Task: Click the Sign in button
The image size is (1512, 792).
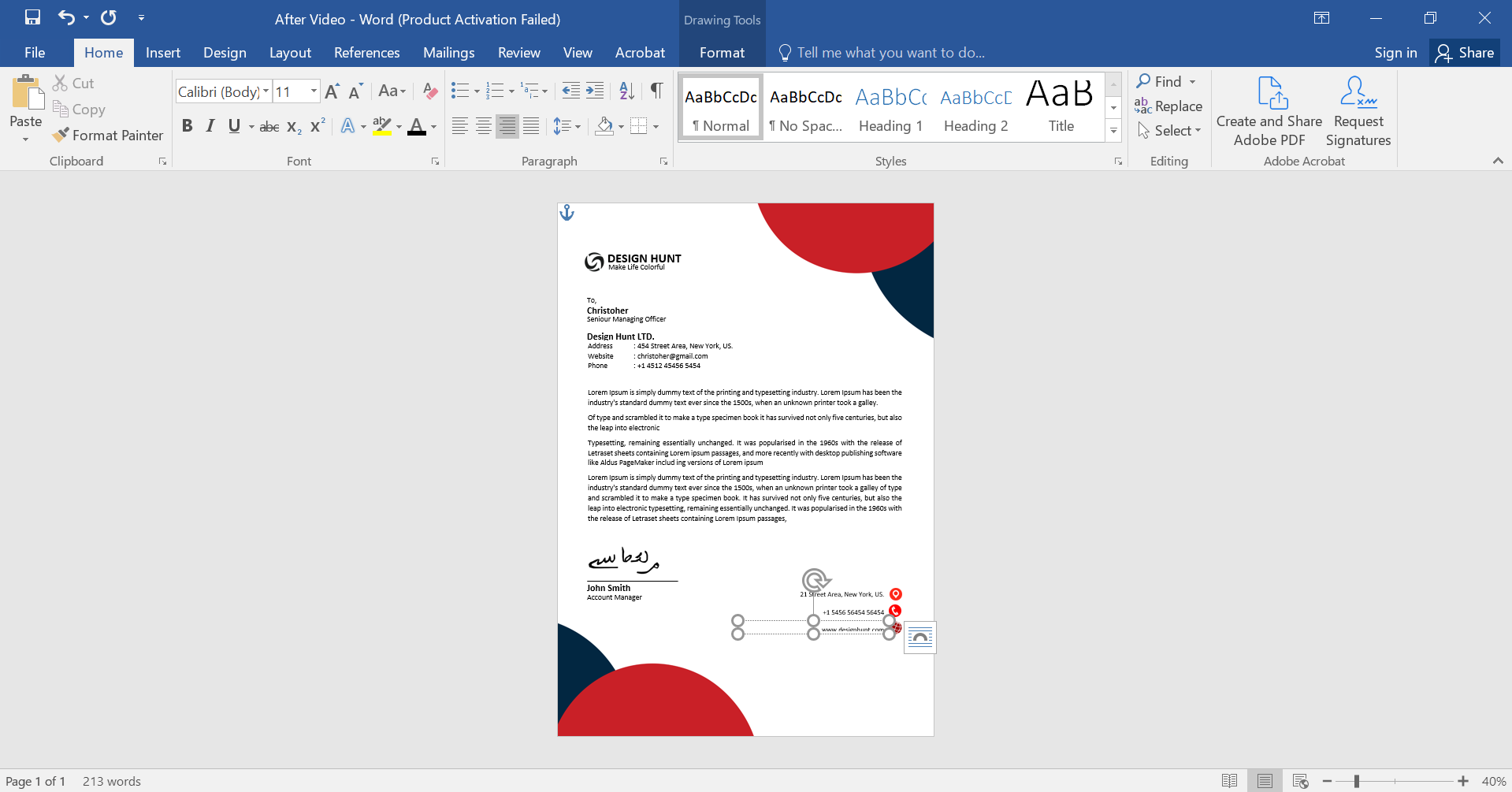Action: pyautogui.click(x=1395, y=52)
